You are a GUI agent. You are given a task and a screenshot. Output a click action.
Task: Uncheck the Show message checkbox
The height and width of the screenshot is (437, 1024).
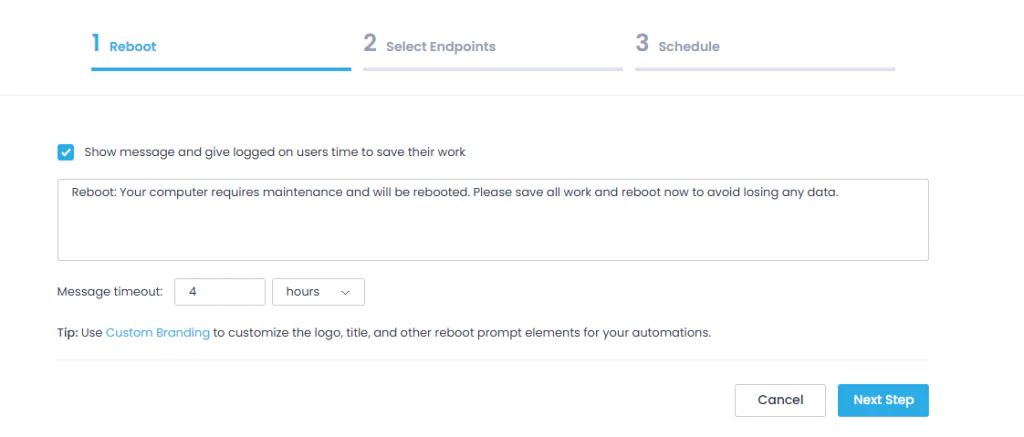pos(65,152)
